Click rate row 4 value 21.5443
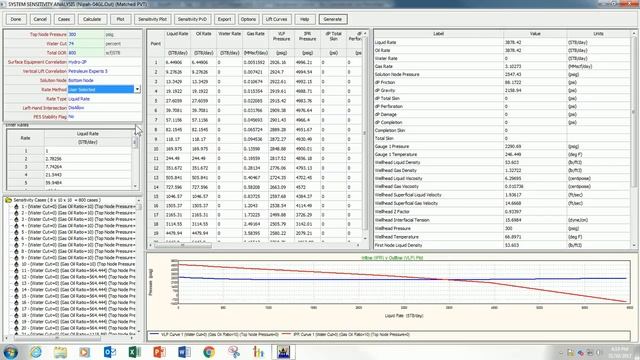Viewport: 640px width, 360px height. coord(88,175)
